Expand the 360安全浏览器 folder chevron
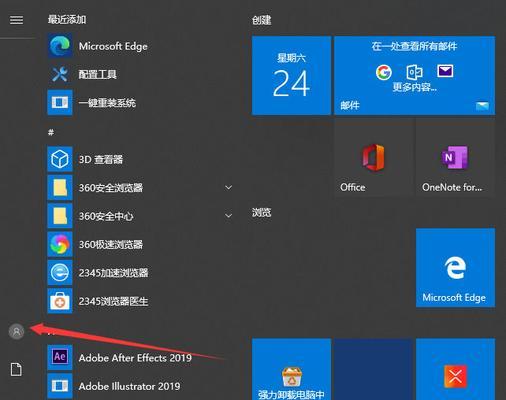Screen dimensions: 506x400 (229, 187)
